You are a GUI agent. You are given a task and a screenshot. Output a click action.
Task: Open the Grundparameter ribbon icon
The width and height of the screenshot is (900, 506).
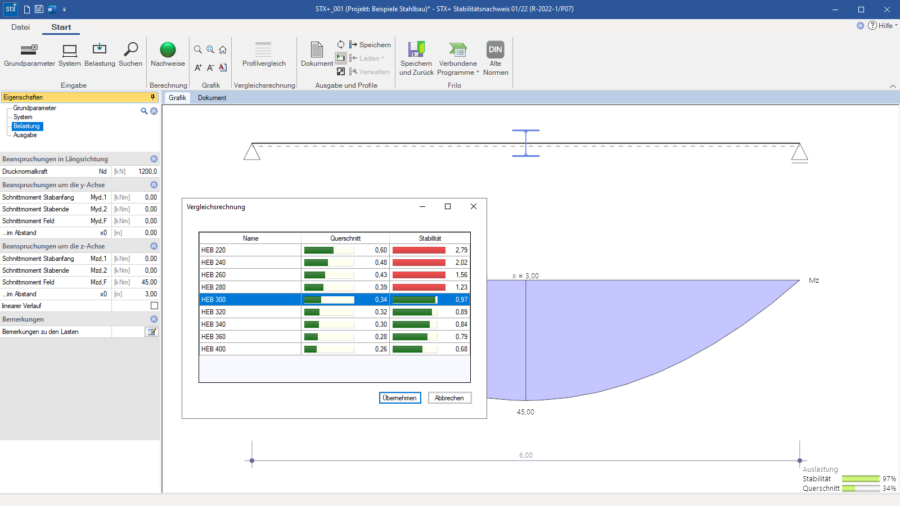point(29,54)
